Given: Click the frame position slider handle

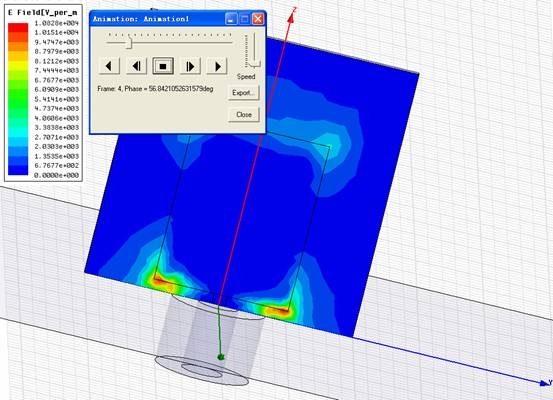Looking at the screenshot, I should point(129,42).
